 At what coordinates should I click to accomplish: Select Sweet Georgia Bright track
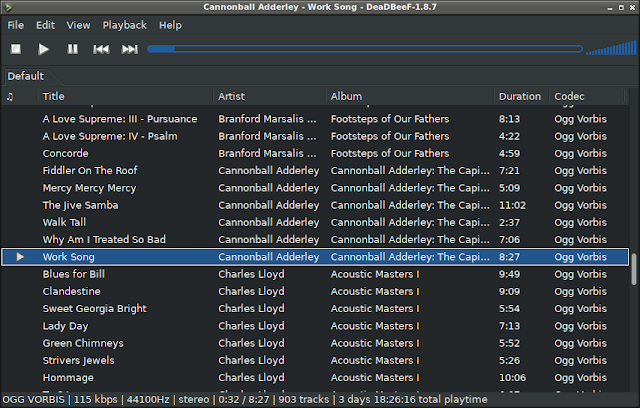click(x=315, y=308)
